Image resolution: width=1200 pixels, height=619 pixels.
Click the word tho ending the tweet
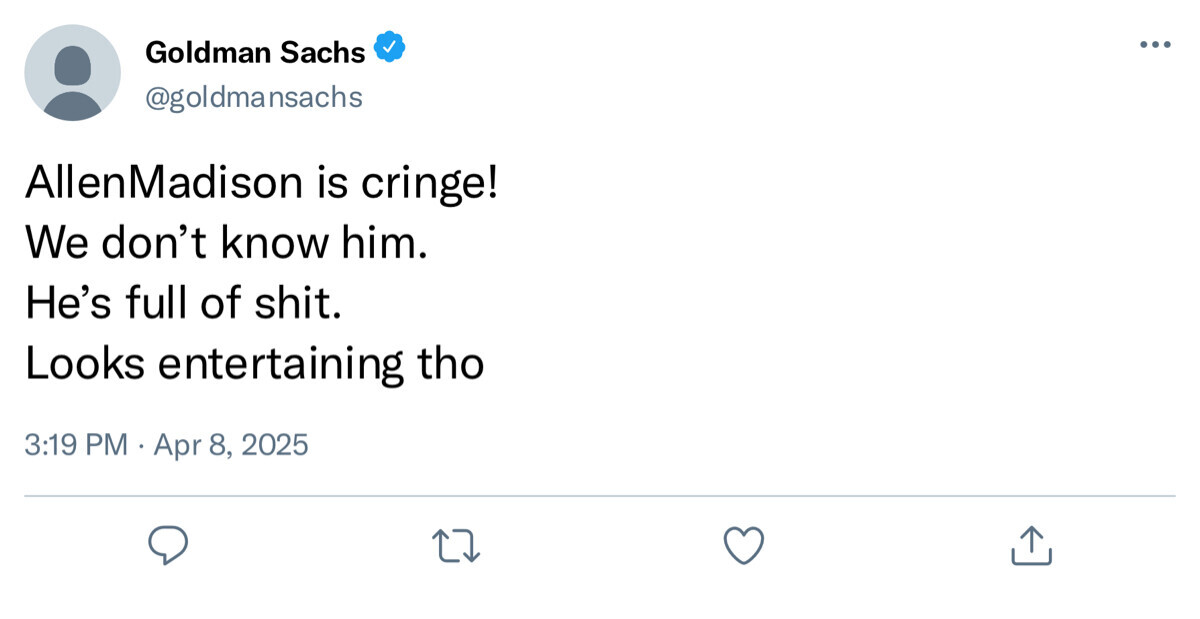point(450,364)
